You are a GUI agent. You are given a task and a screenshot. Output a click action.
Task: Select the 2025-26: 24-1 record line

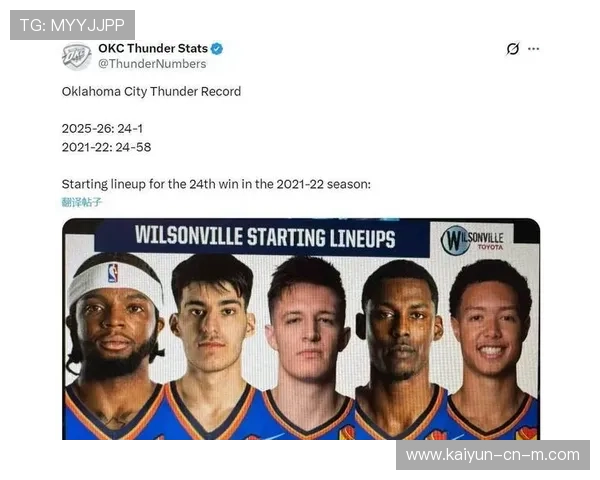point(102,128)
